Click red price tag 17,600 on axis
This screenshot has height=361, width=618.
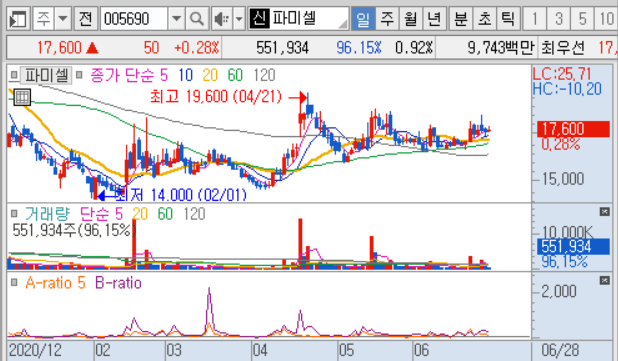(573, 129)
